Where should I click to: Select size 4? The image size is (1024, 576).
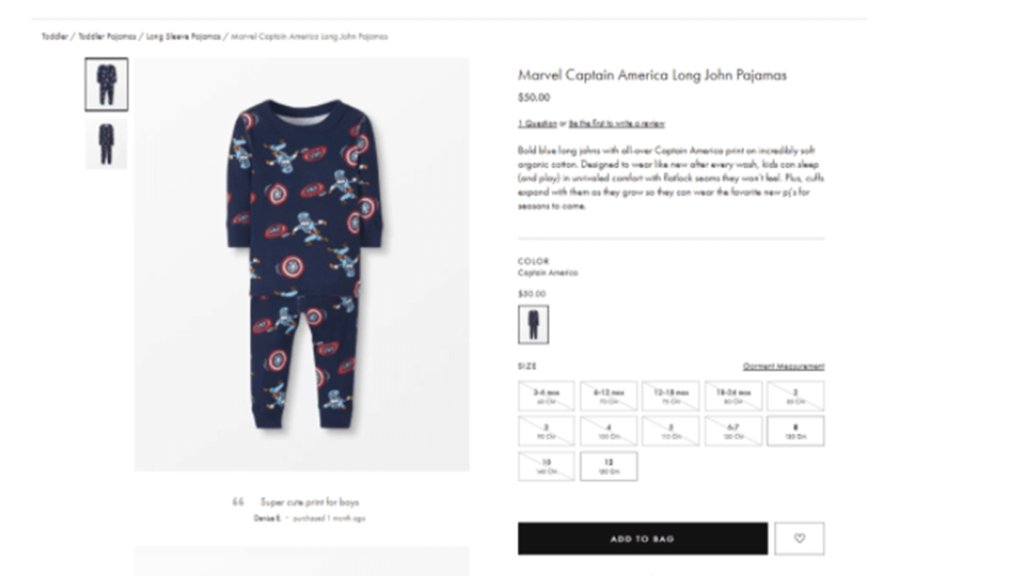point(609,431)
